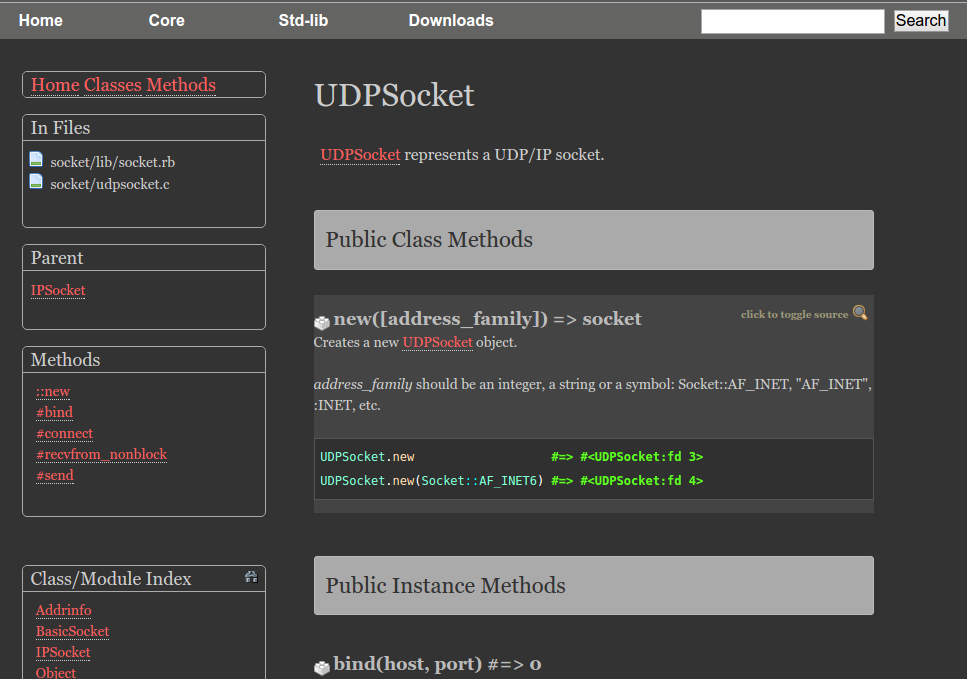
Task: Open Object in the class index
Action: pyautogui.click(x=56, y=672)
